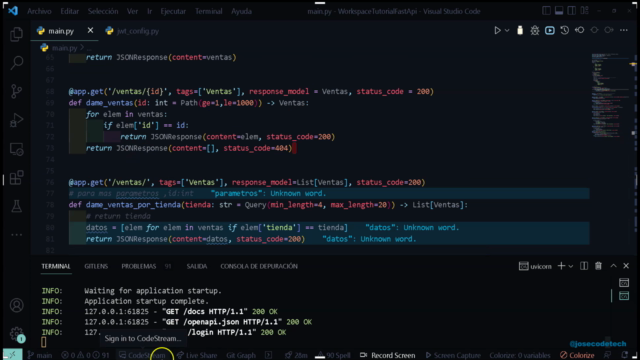The height and width of the screenshot is (360, 640).
Task: Click the editor minimap overview
Action: 611,96
